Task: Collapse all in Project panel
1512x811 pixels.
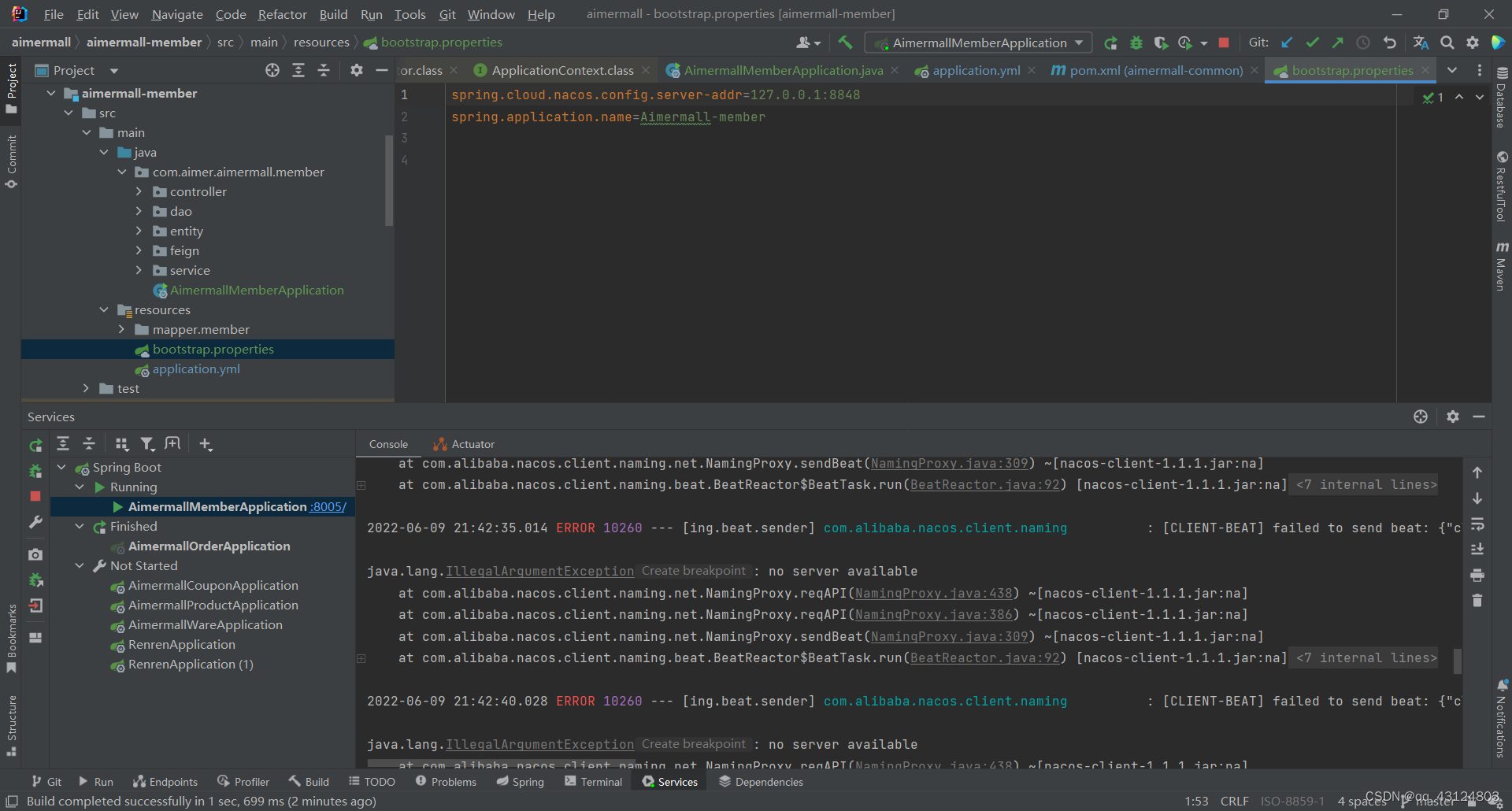Action: pyautogui.click(x=324, y=70)
